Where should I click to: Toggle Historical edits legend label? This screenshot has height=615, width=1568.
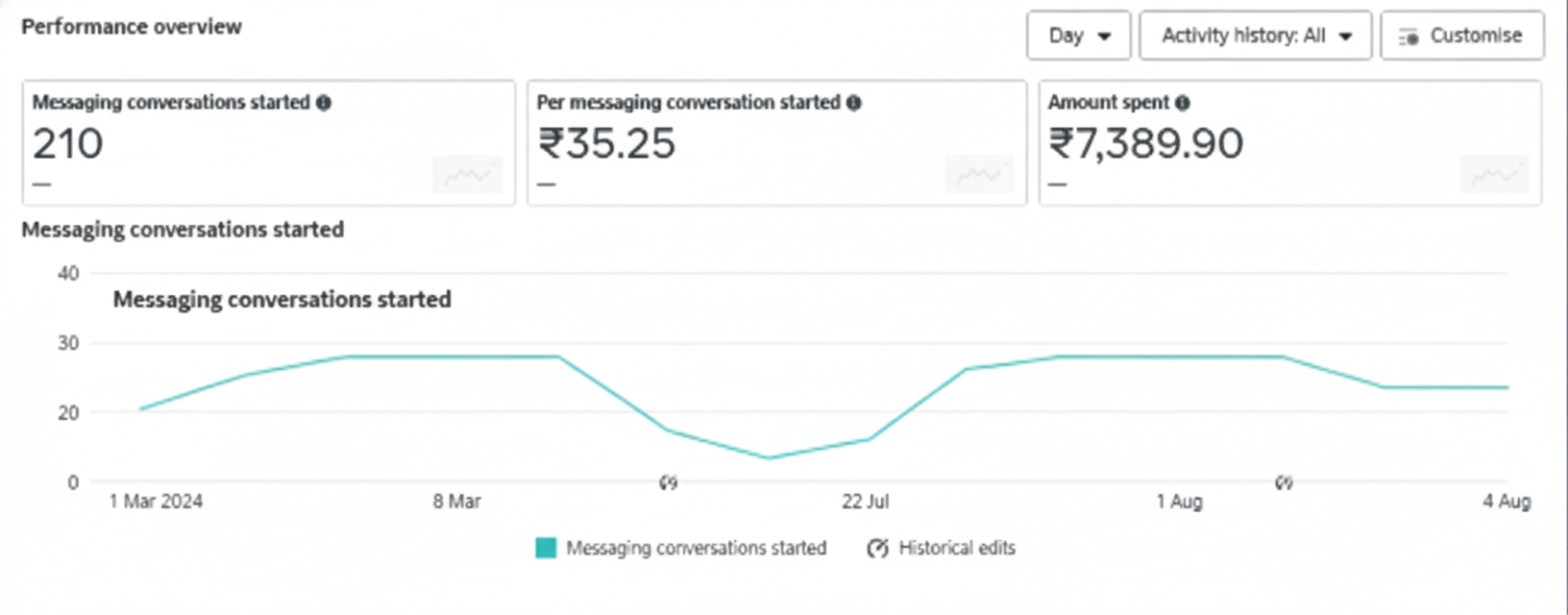pos(957,549)
